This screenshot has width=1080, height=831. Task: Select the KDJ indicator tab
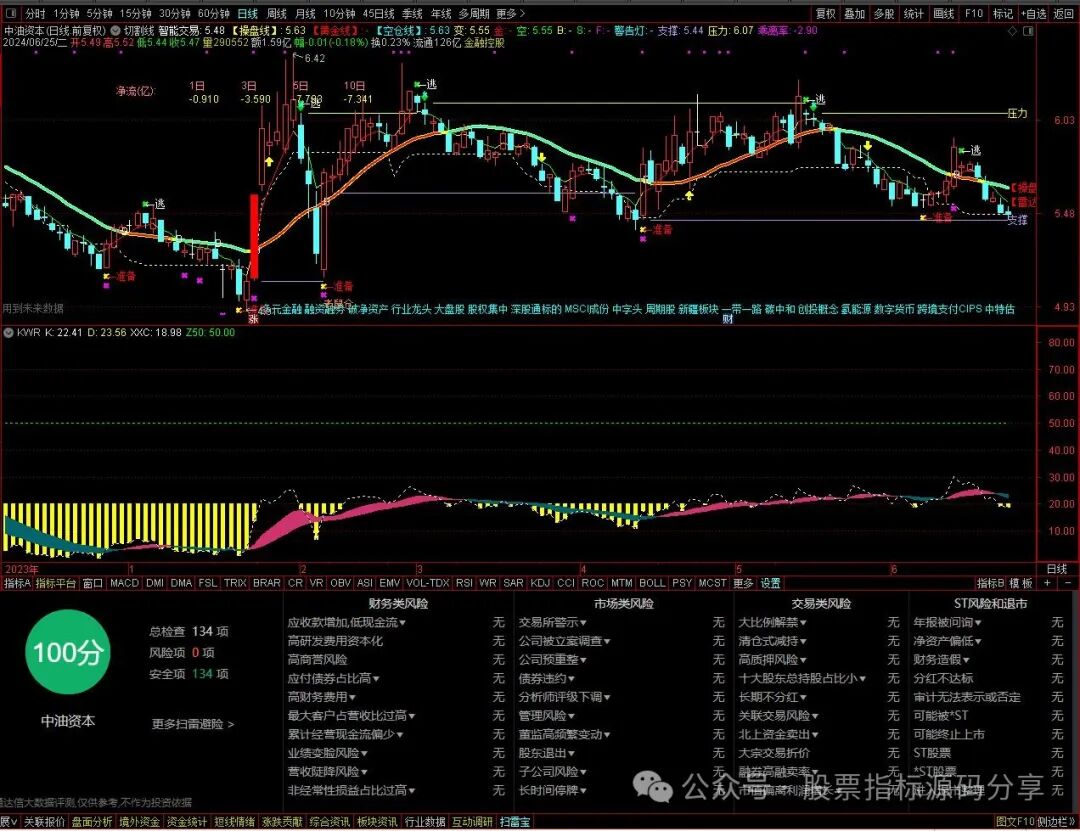point(540,583)
